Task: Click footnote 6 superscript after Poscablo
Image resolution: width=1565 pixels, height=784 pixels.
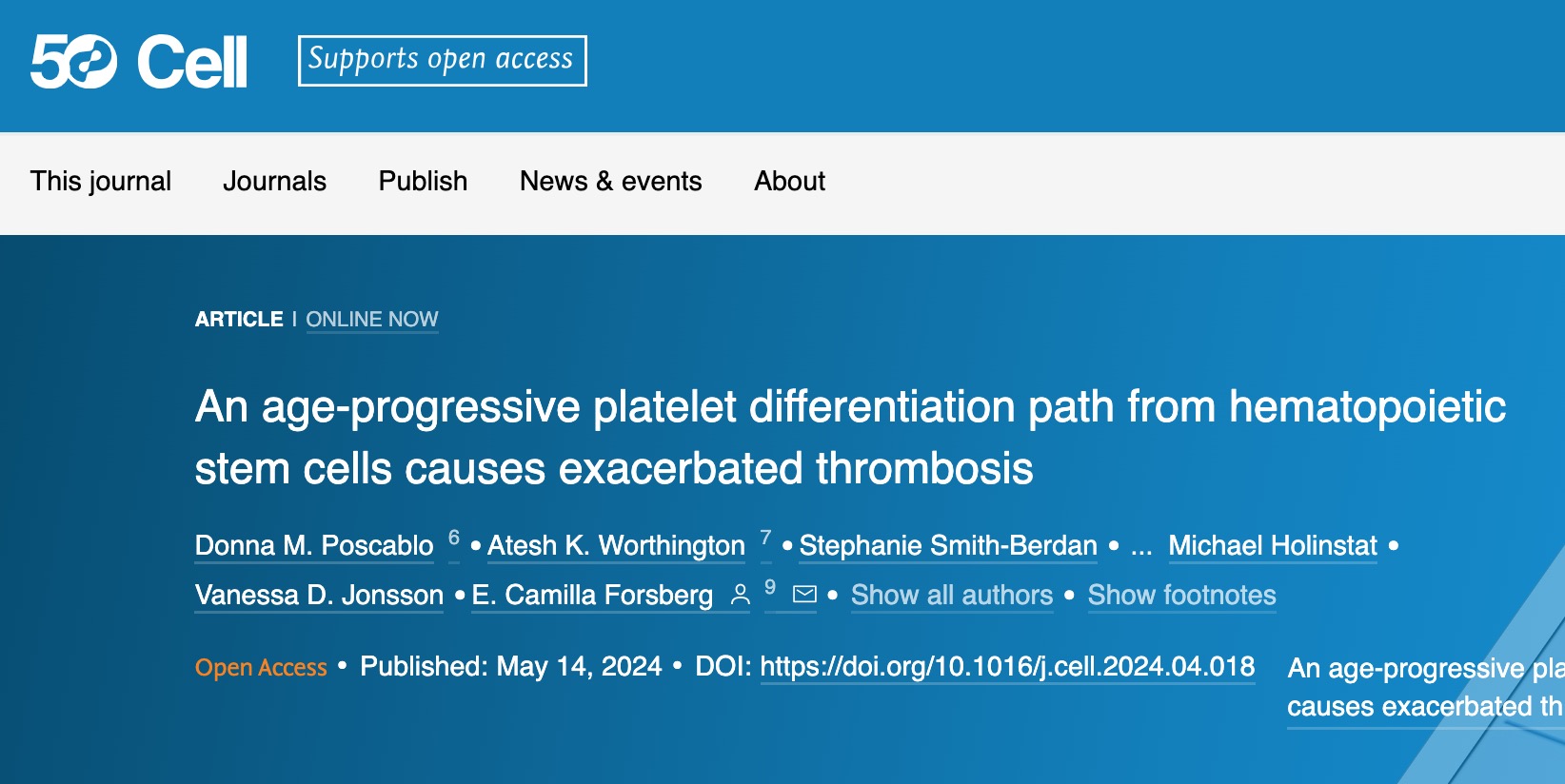Action: (454, 539)
